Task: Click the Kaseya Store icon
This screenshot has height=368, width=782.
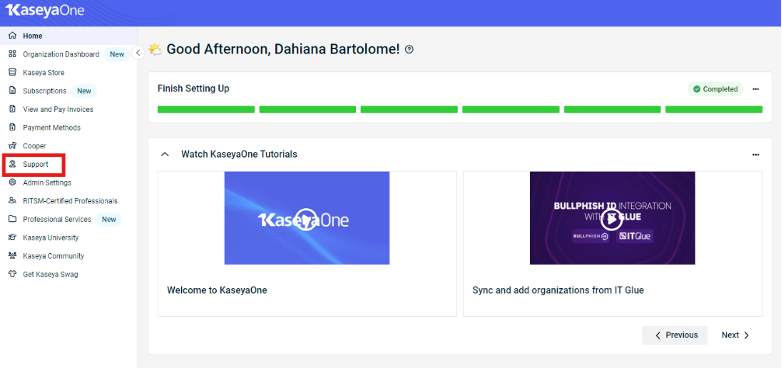Action: point(12,72)
